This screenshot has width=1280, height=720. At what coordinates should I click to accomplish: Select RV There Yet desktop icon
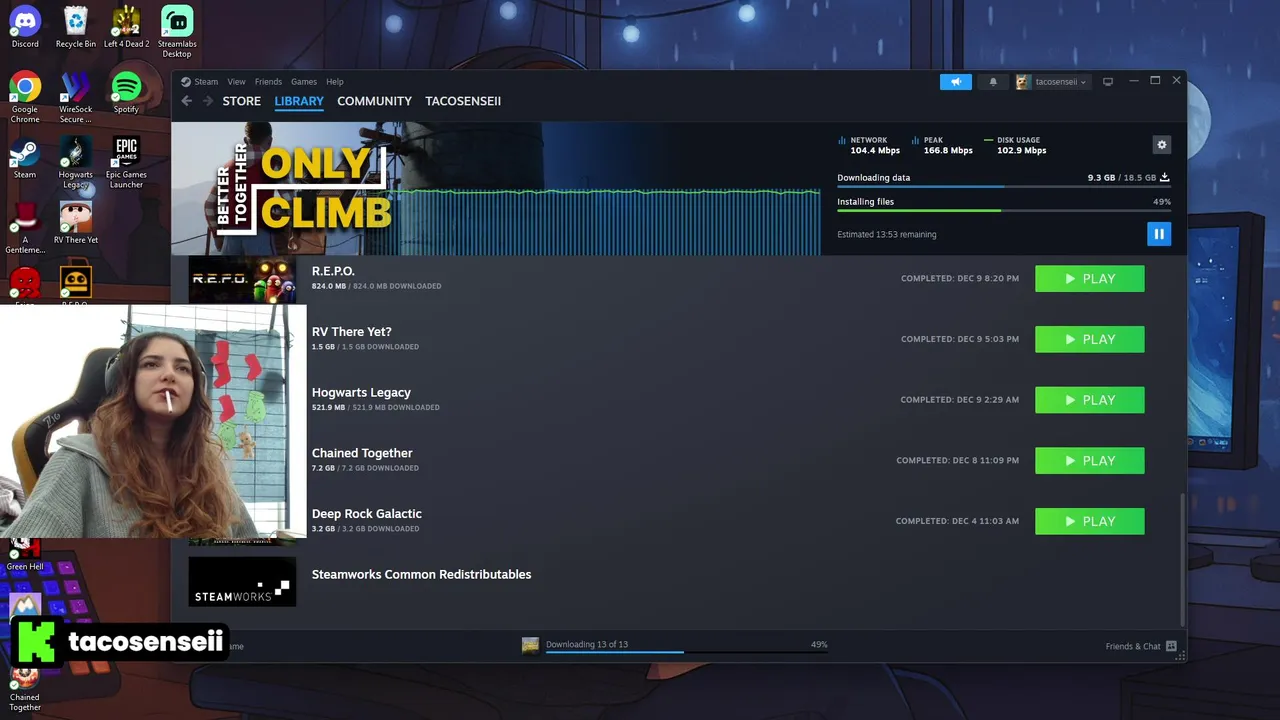click(x=75, y=223)
